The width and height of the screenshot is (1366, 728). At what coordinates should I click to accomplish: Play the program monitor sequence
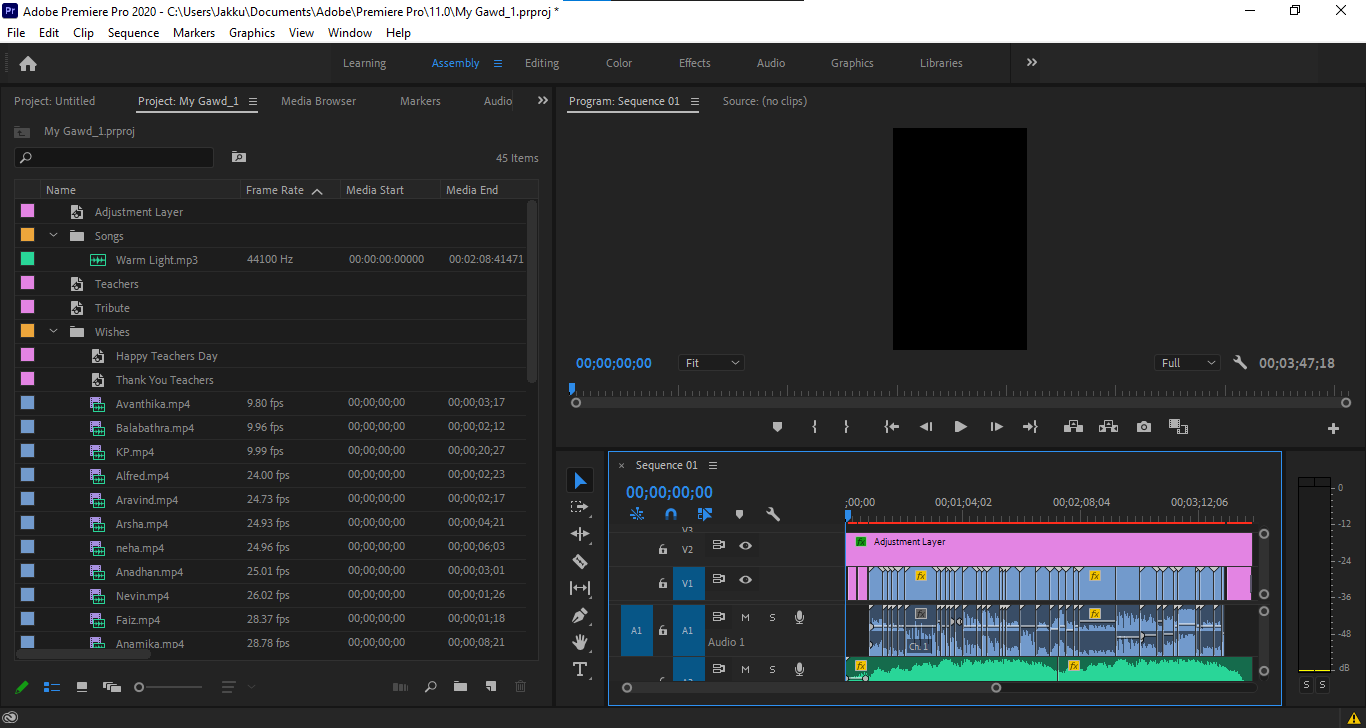click(960, 427)
